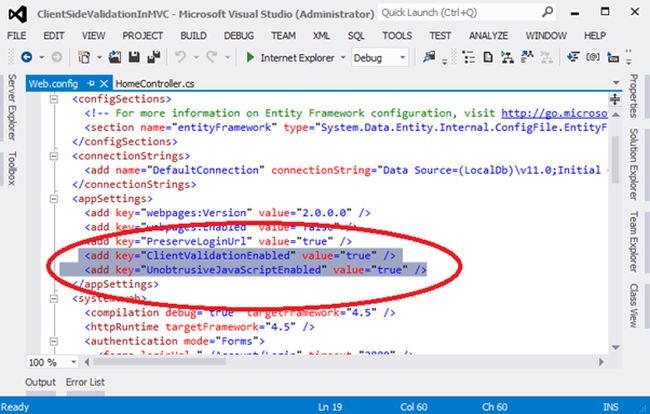Image resolution: width=650 pixels, height=414 pixels.
Task: Open the VIEW menu
Action: 93,36
